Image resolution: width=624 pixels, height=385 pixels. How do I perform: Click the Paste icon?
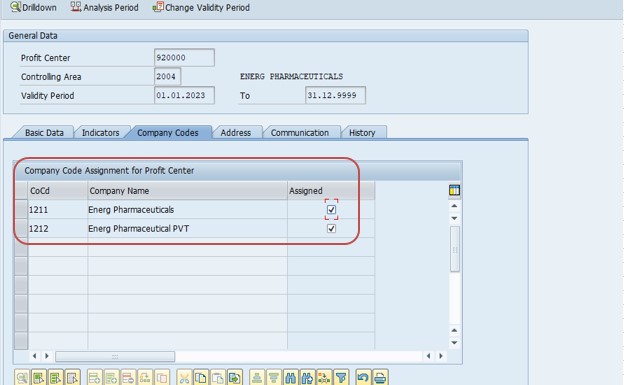click(218, 377)
